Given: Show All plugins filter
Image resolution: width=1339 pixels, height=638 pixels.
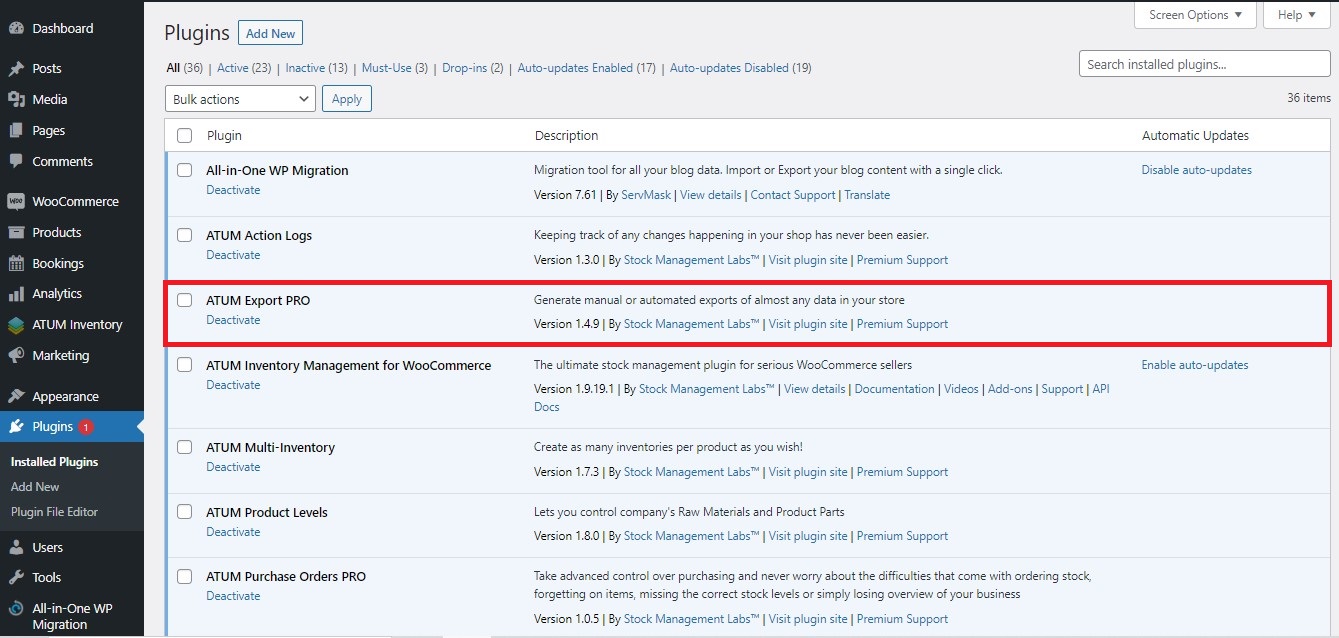Looking at the screenshot, I should tap(173, 68).
